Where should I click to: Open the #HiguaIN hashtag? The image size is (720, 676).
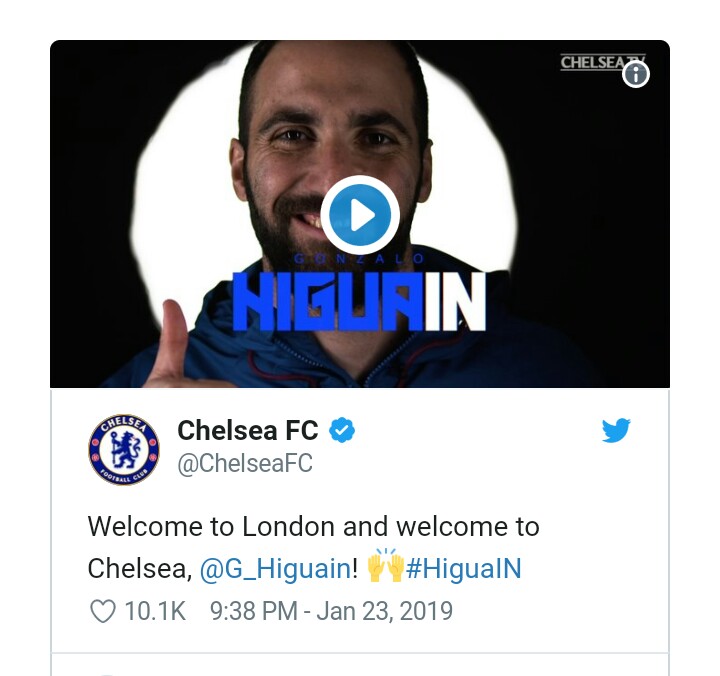[464, 568]
